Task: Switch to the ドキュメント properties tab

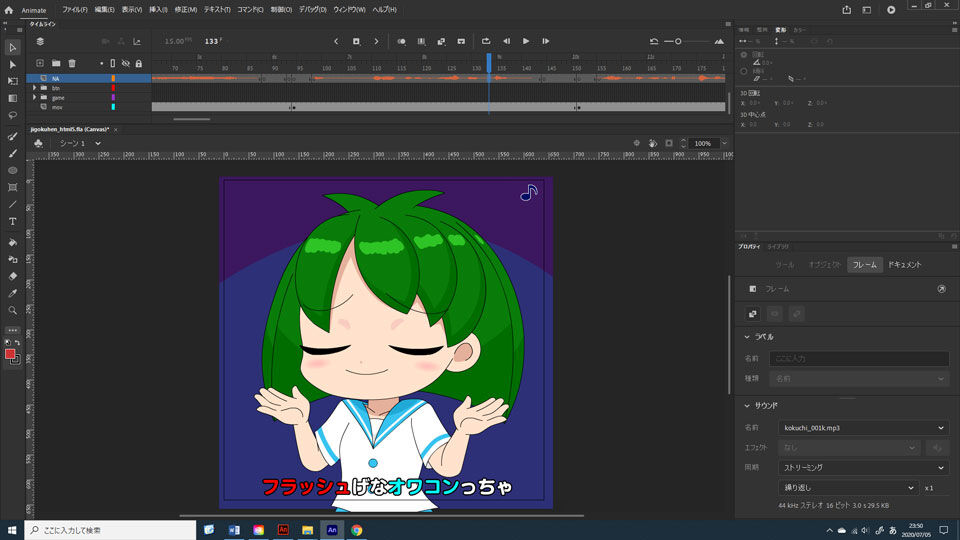Action: 904,265
